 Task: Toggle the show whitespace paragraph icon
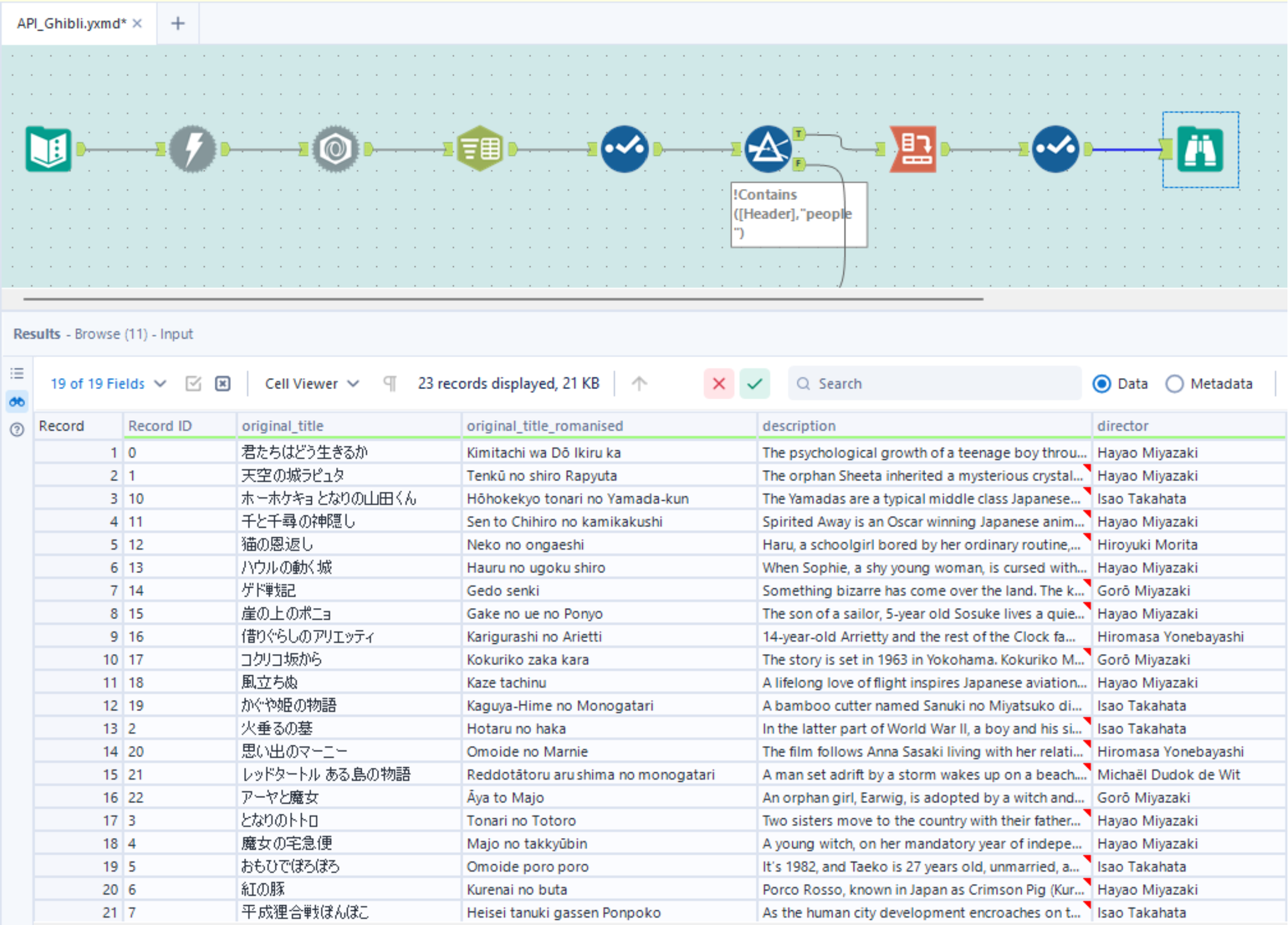(390, 384)
